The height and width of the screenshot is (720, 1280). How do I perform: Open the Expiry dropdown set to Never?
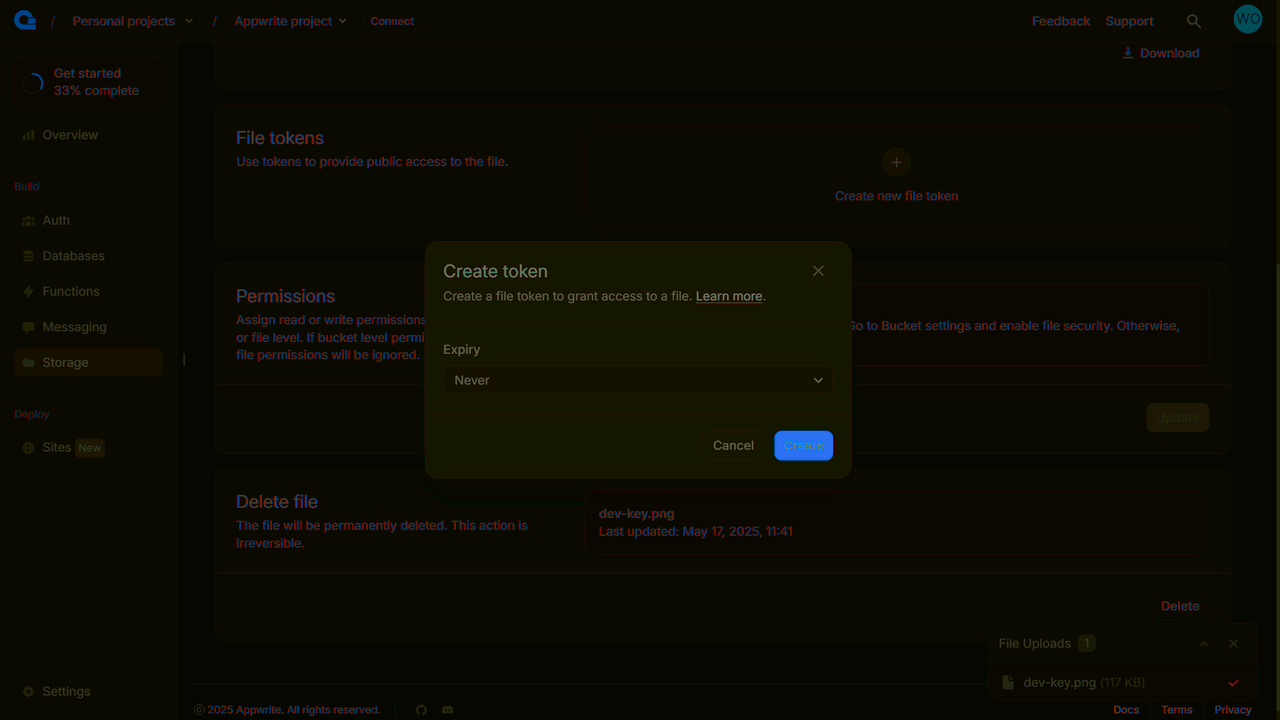pos(637,380)
